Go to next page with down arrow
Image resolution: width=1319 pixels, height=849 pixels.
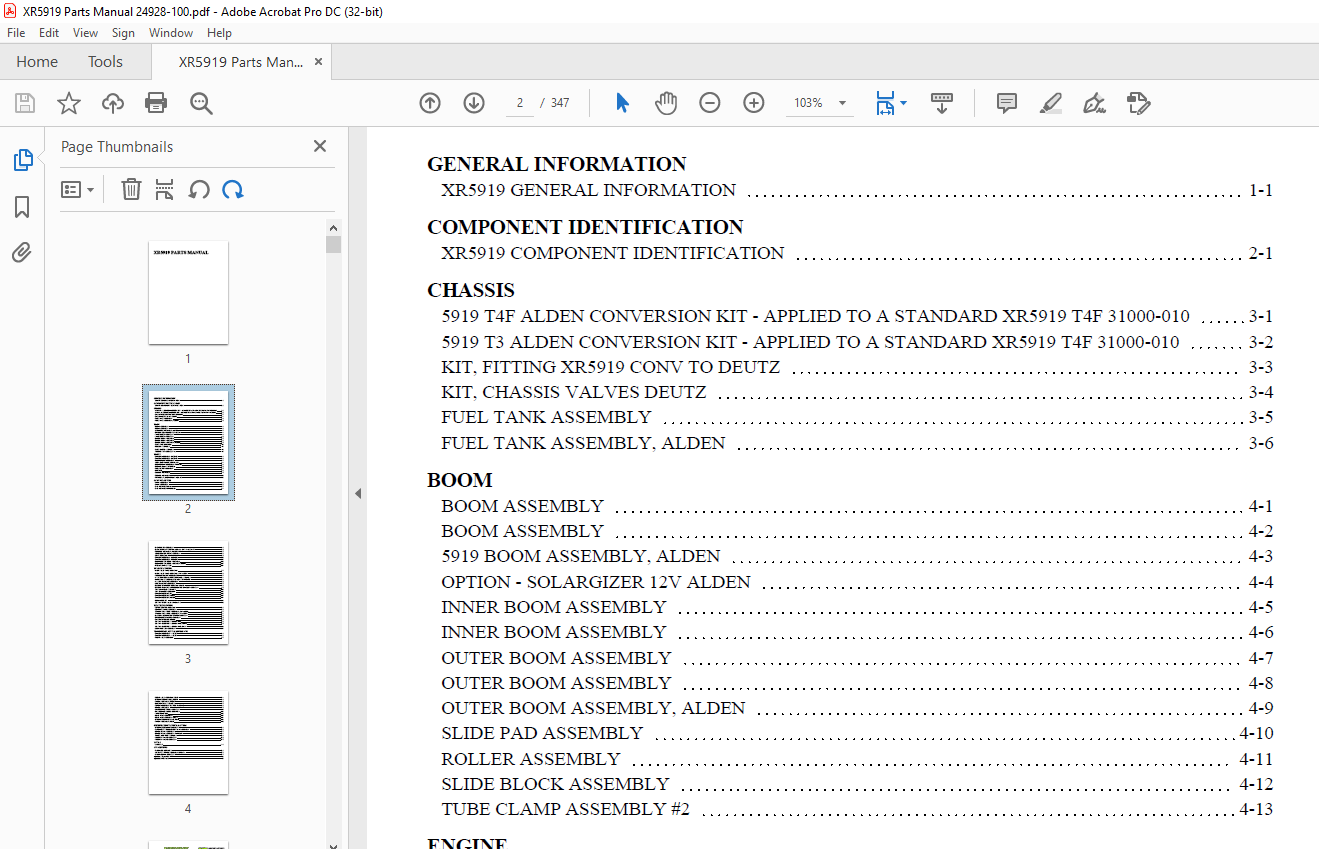[x=474, y=103]
